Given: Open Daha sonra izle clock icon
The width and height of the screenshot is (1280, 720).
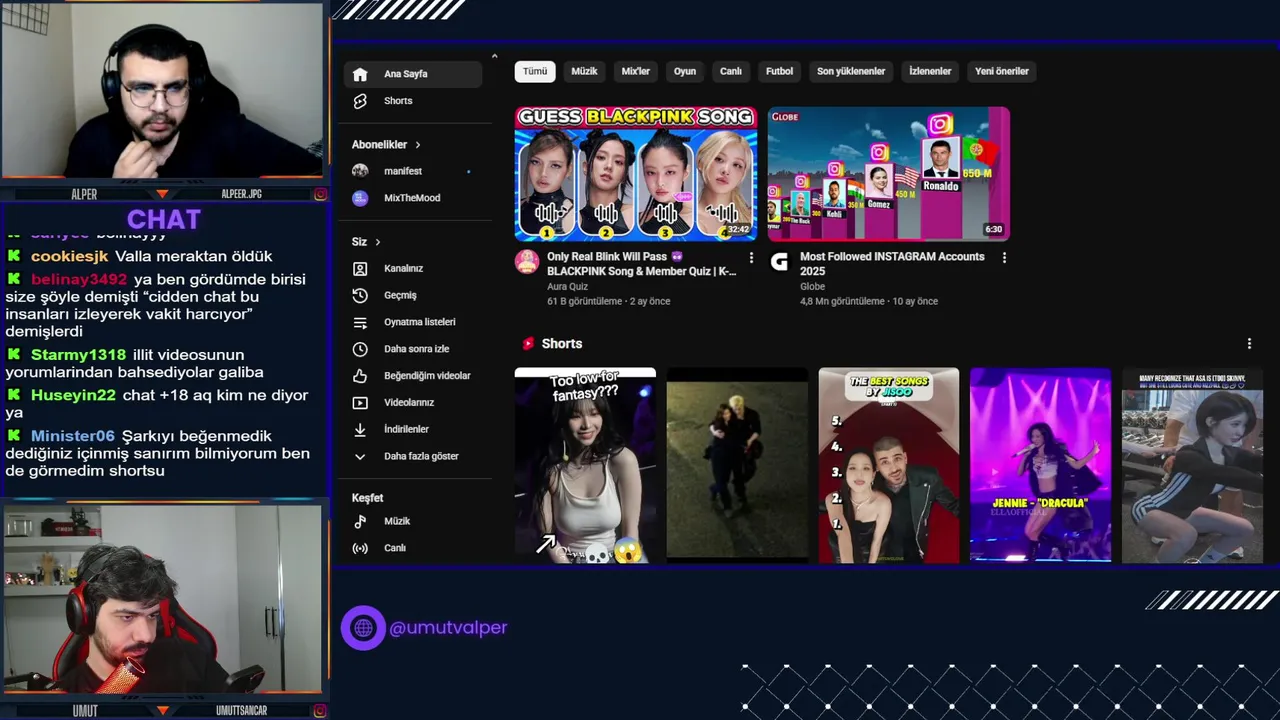Looking at the screenshot, I should (x=361, y=349).
